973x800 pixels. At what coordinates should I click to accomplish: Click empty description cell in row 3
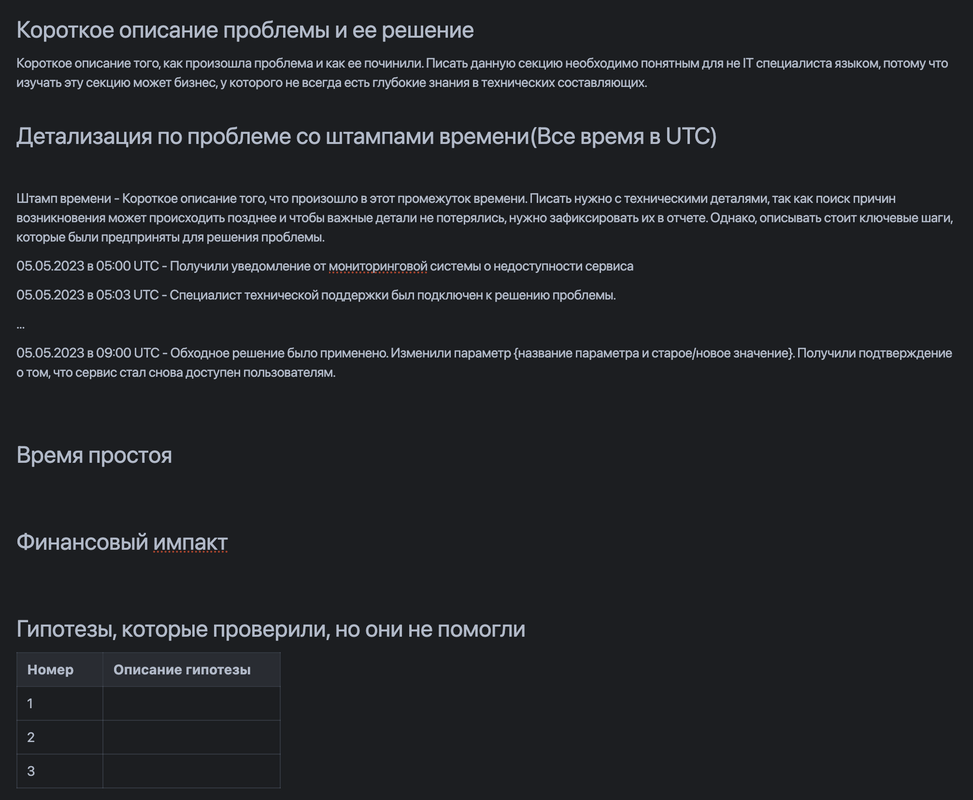pyautogui.click(x=191, y=771)
